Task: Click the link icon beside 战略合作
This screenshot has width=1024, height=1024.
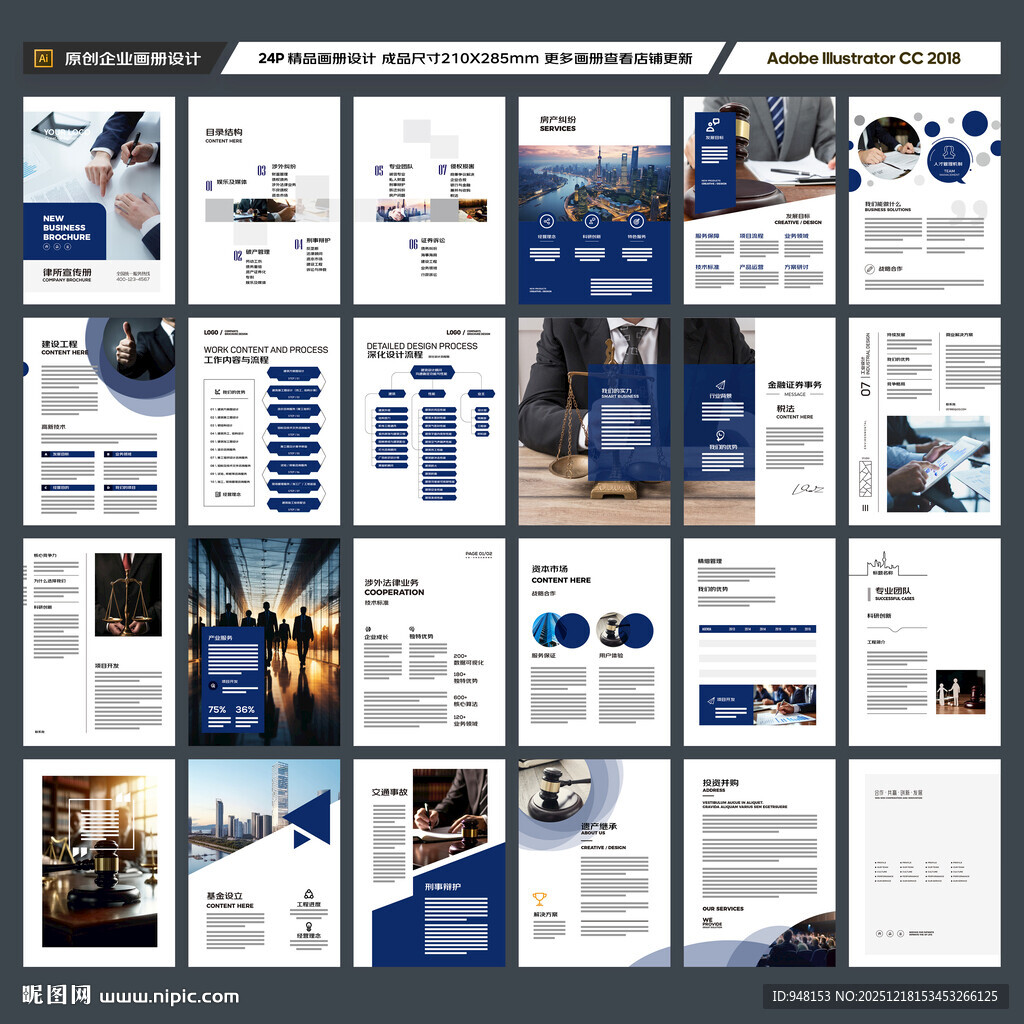Action: [870, 268]
